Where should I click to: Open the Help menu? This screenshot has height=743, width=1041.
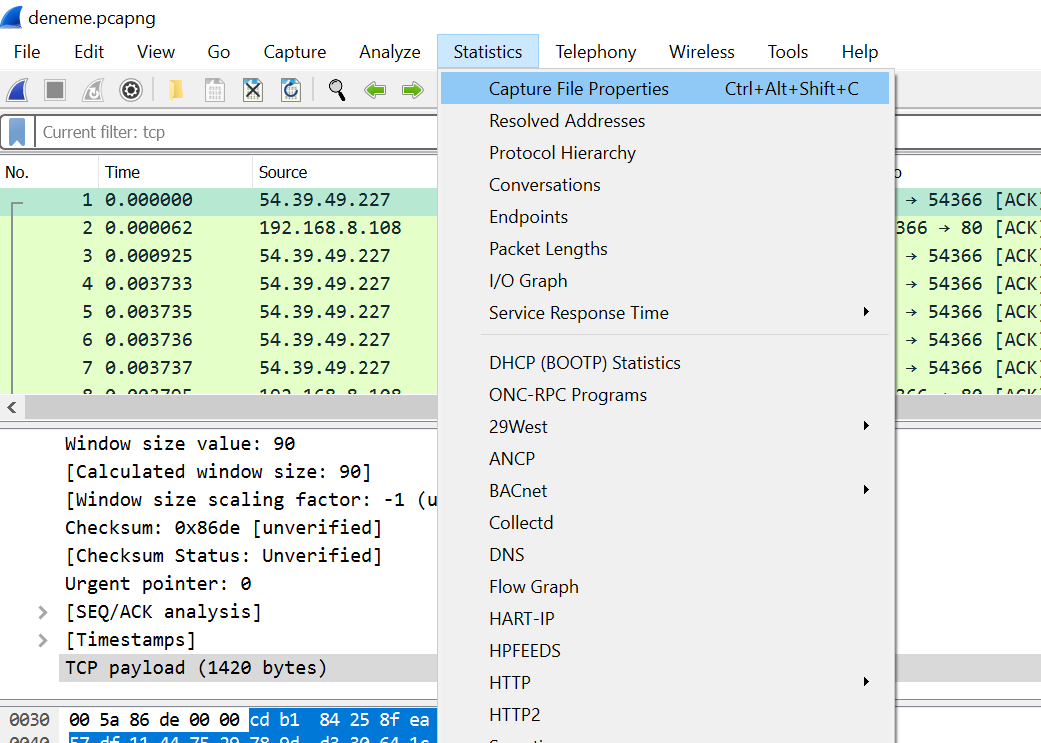(860, 52)
